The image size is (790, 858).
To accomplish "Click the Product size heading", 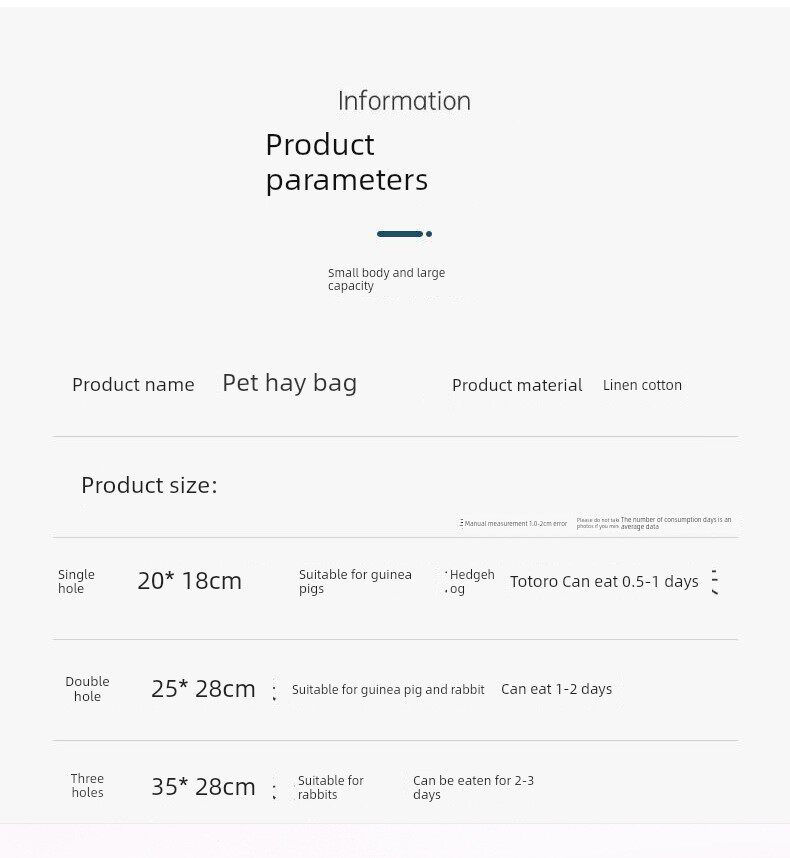I will pos(149,485).
